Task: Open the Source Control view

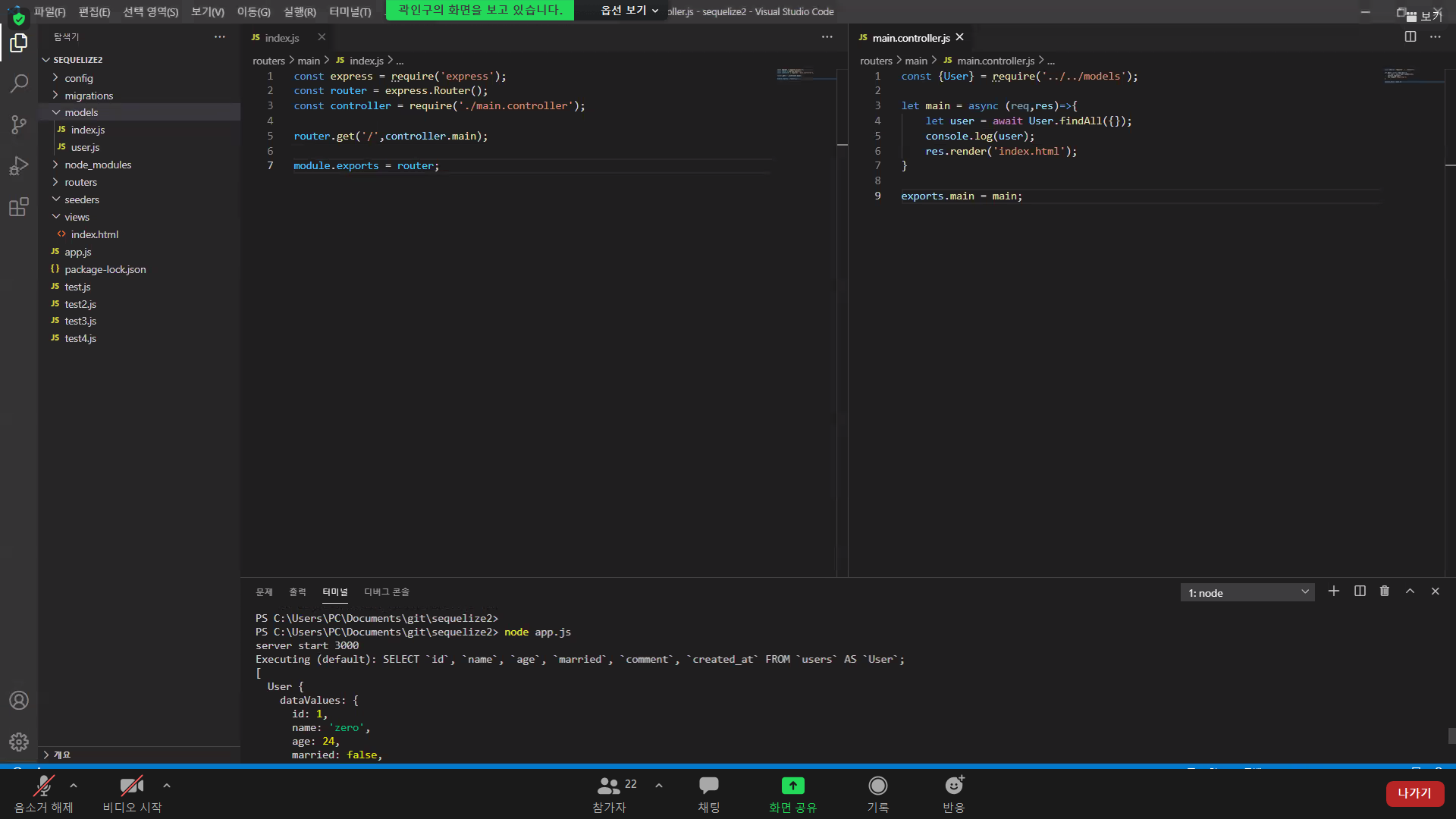Action: 19,124
